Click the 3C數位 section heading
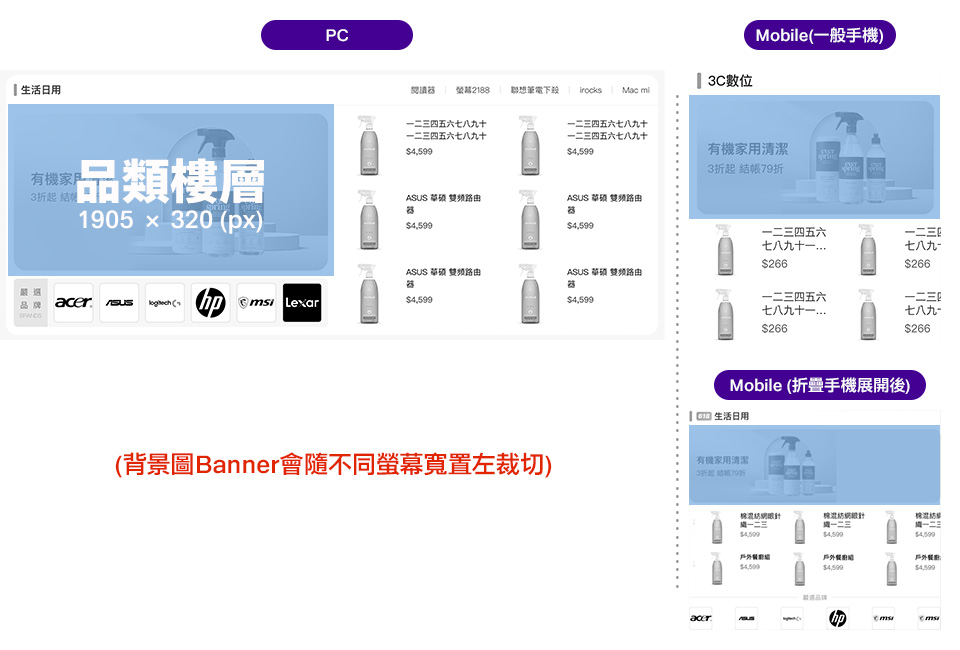This screenshot has width=960, height=650. [729, 81]
